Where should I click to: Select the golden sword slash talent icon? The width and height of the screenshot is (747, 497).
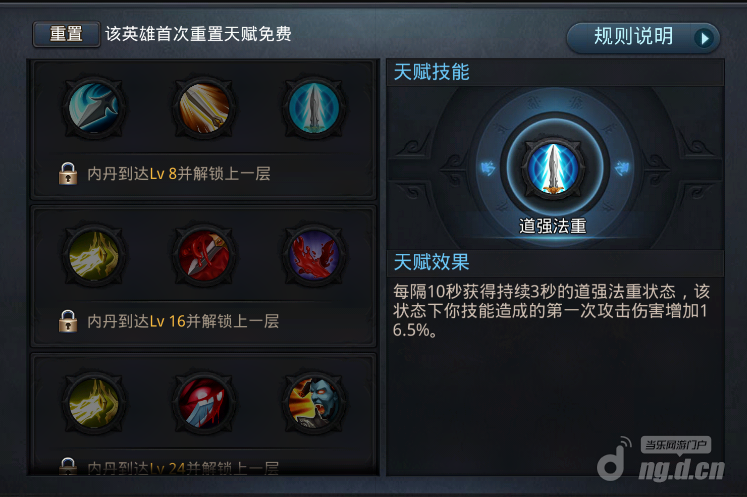204,108
